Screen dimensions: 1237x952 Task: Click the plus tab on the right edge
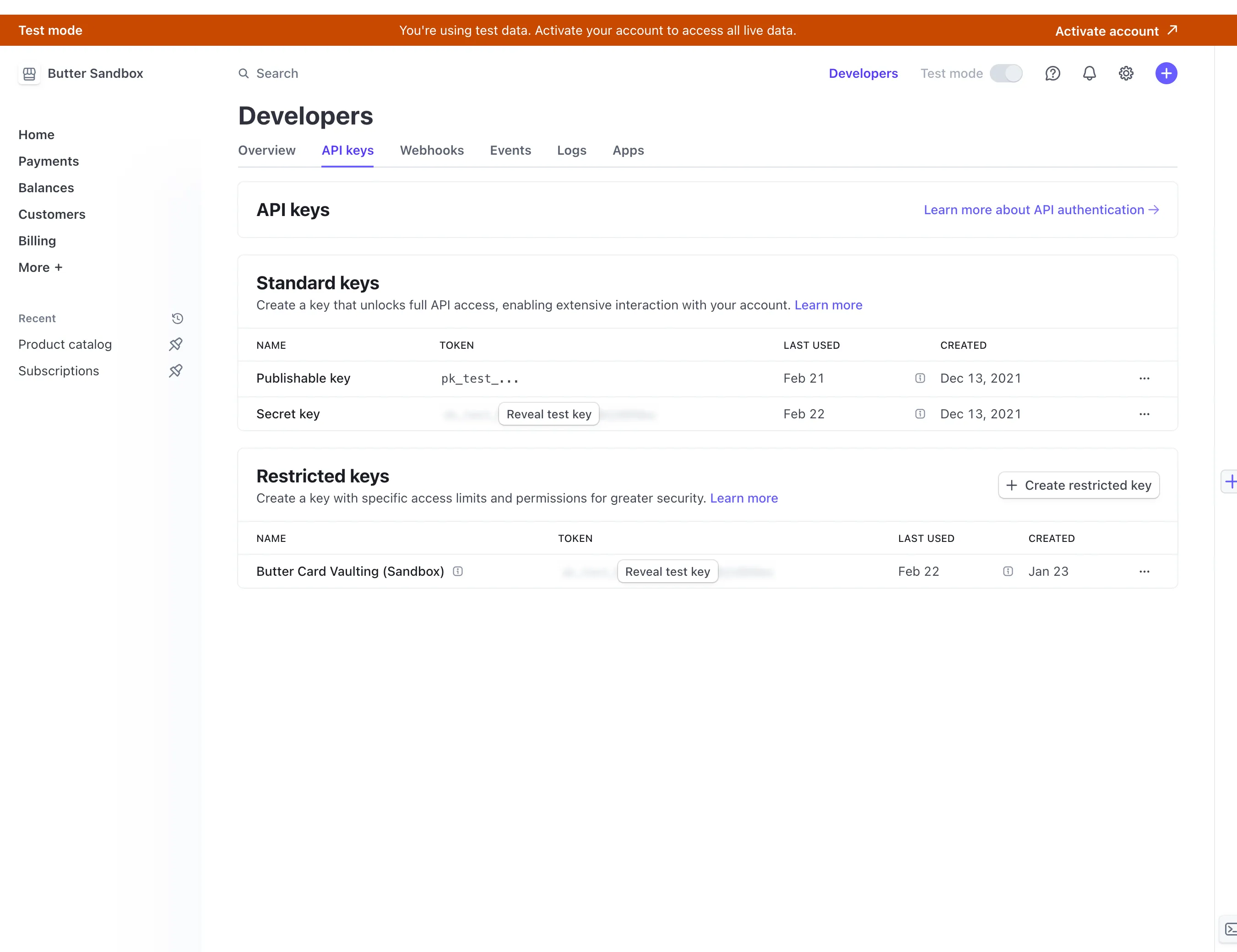[1230, 482]
